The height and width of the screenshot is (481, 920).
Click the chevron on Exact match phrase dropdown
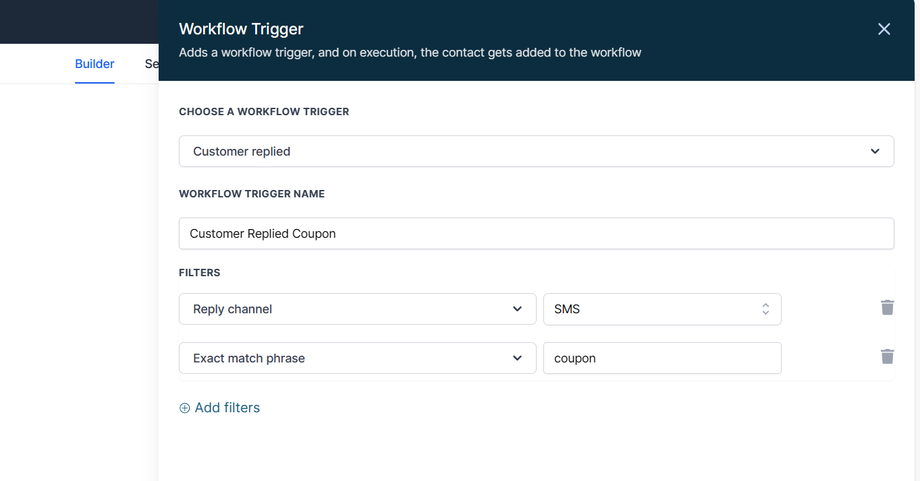(517, 358)
